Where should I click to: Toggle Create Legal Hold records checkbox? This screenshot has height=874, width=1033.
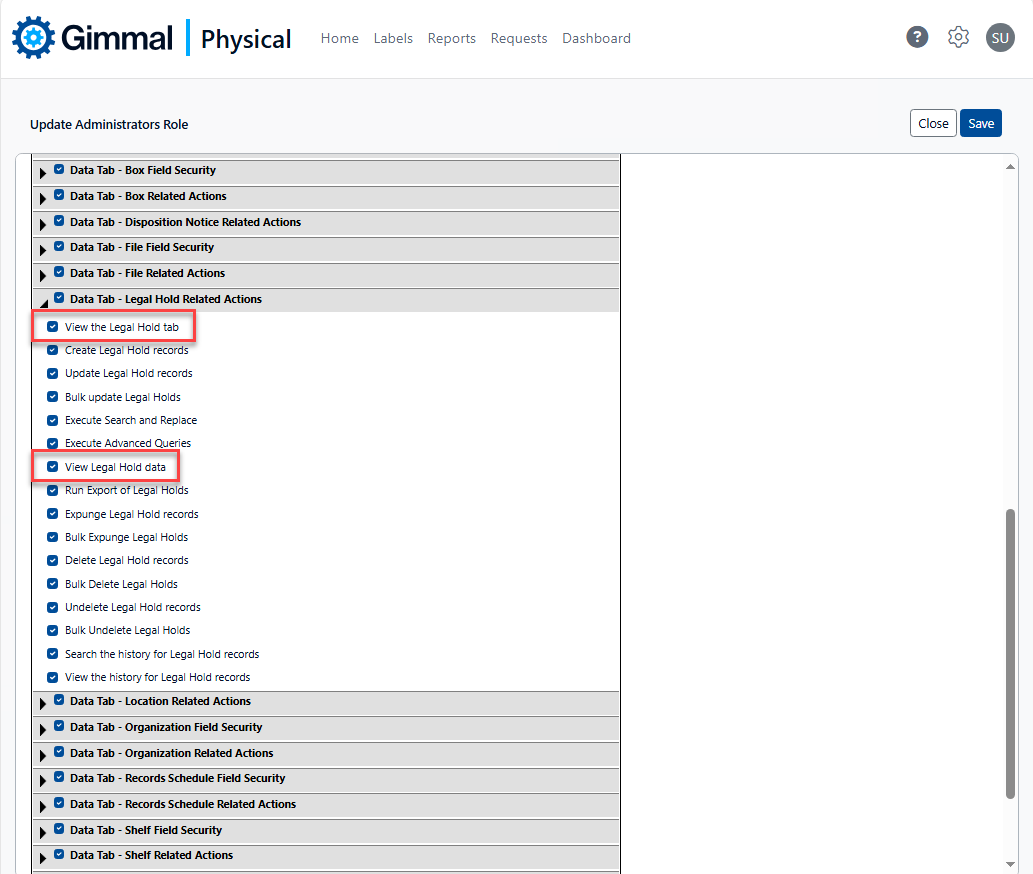coord(53,350)
